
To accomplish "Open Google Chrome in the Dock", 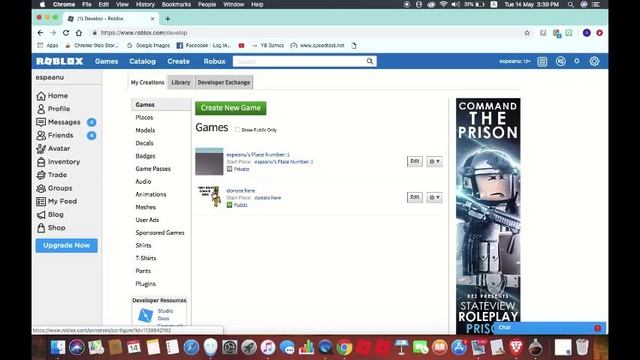I will click(344, 348).
